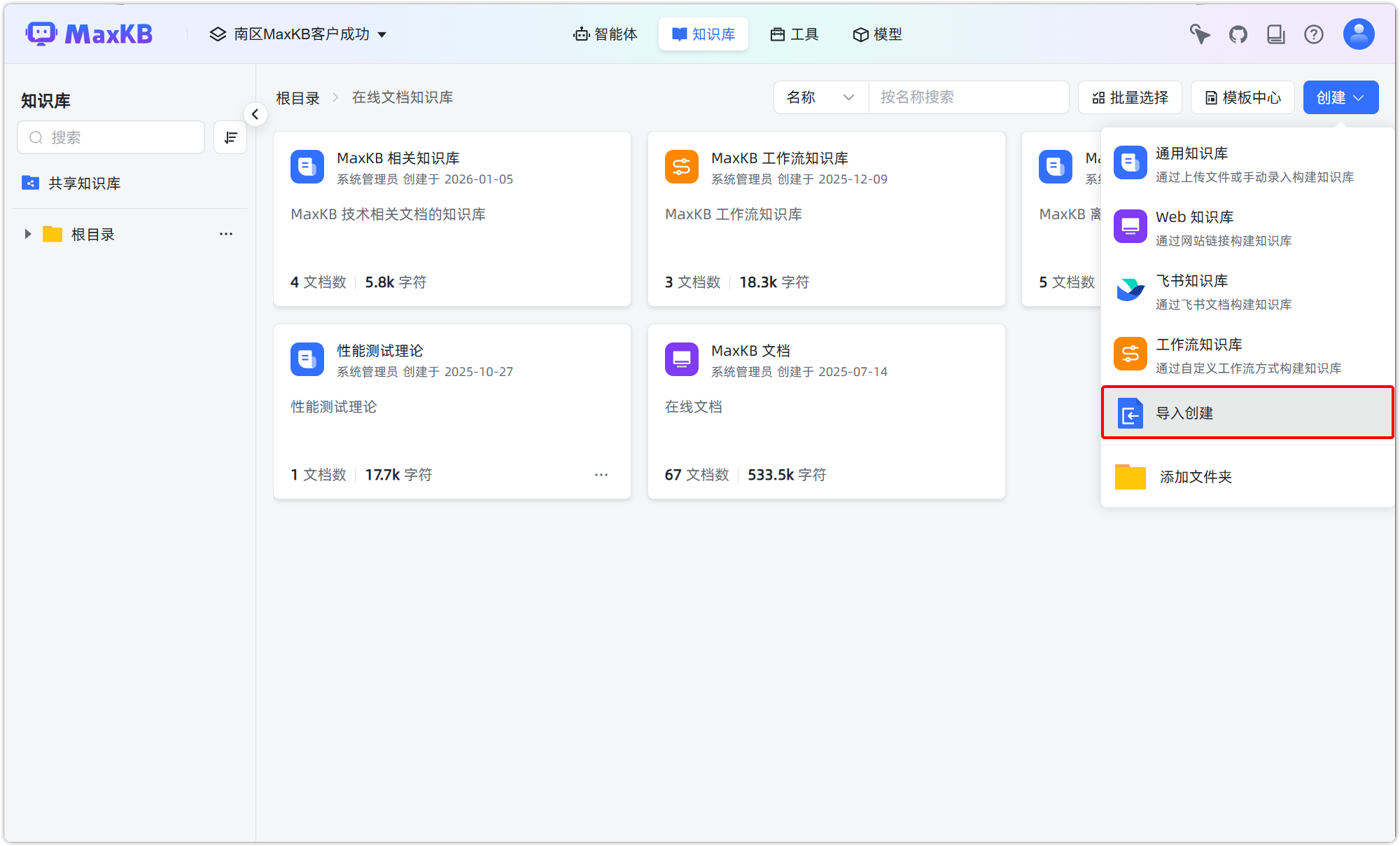This screenshot has height=846, width=1400.
Task: Open the MaxKB 工作流知识库 card title
Action: pos(780,158)
